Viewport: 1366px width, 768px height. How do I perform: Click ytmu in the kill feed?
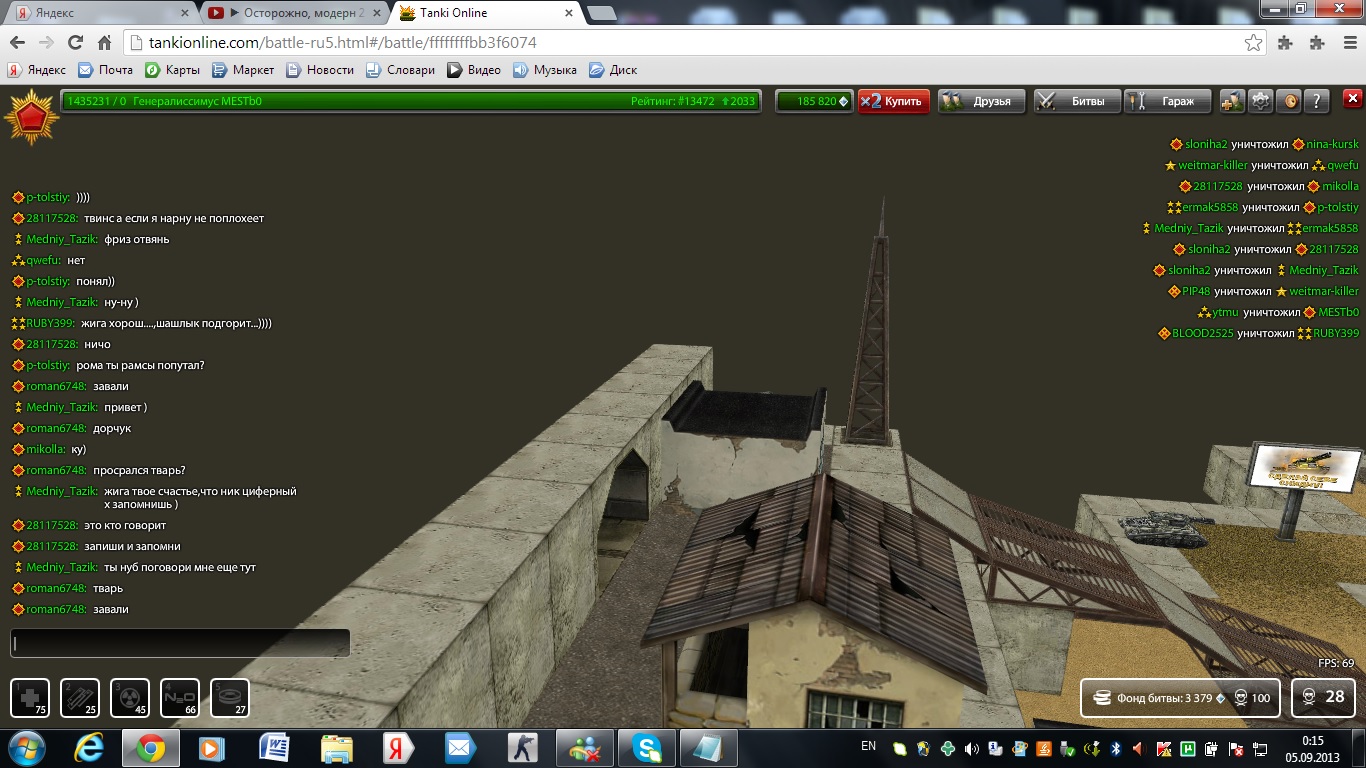coord(1225,312)
